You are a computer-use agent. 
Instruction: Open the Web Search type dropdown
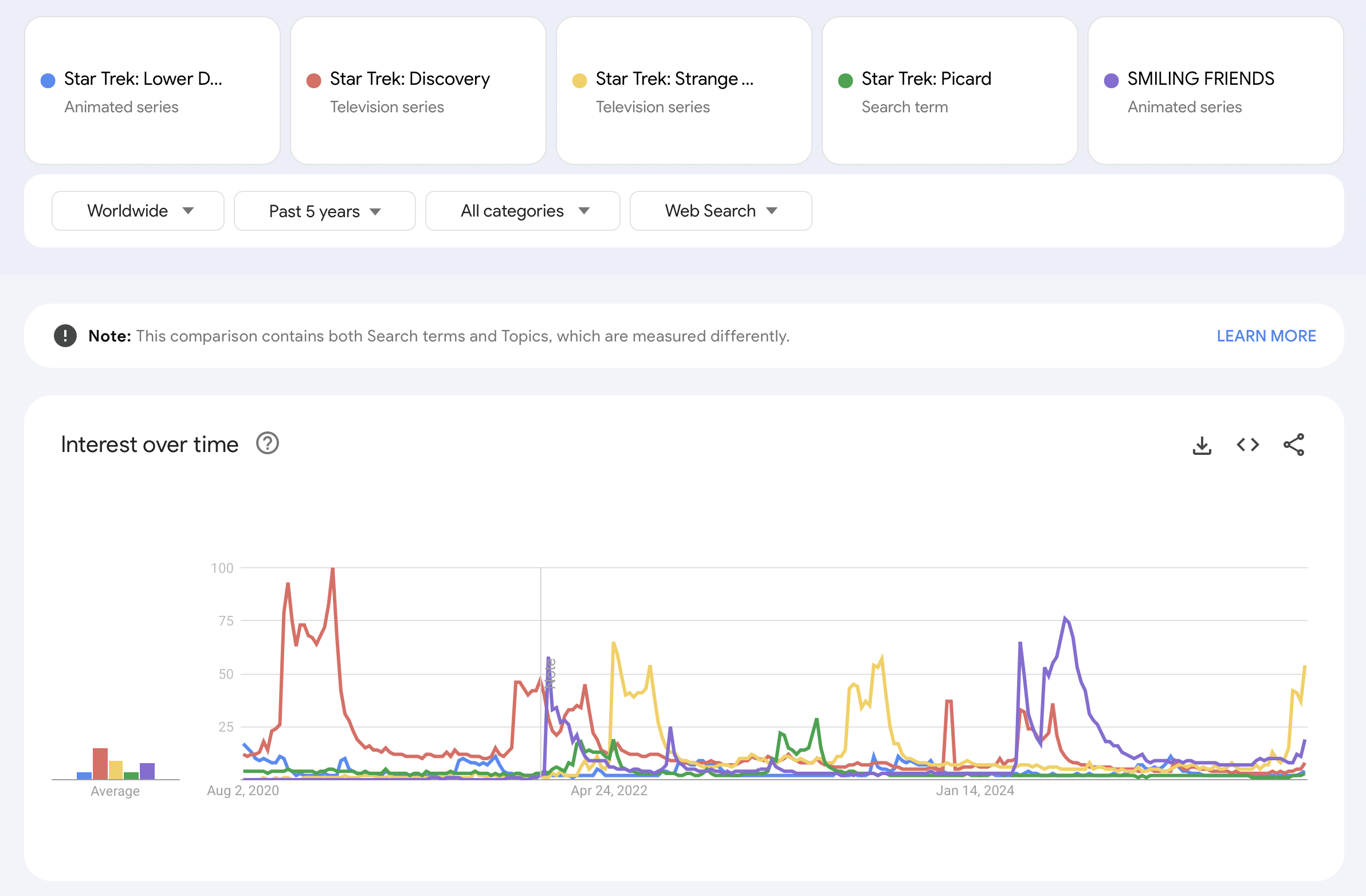[x=721, y=211]
